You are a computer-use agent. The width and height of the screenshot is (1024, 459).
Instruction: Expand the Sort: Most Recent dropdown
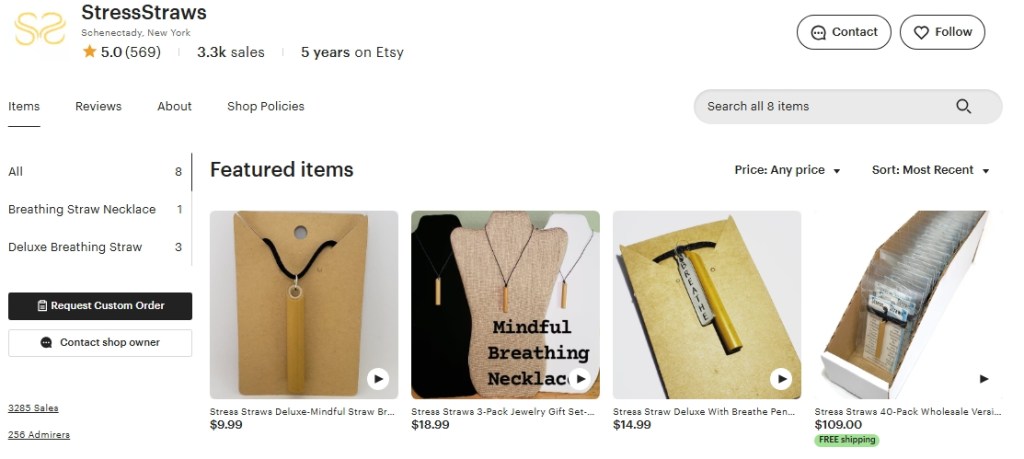[930, 170]
